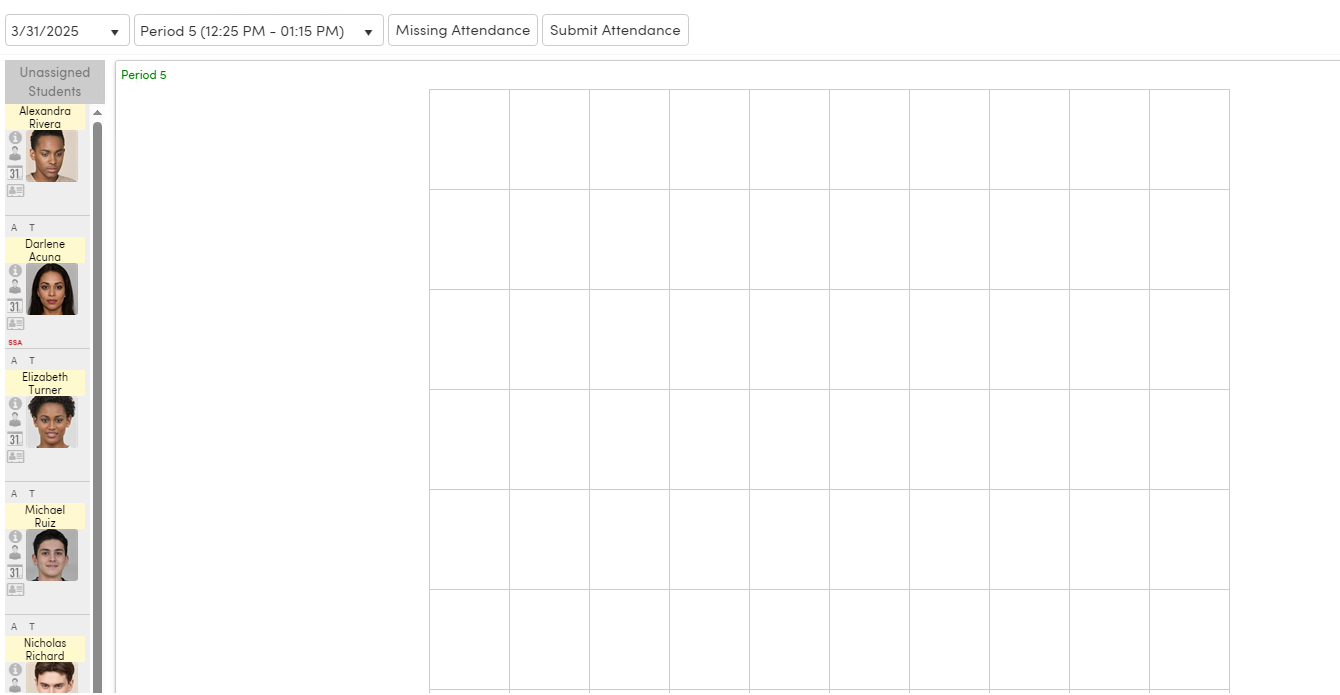Click the Unassigned Students header
The width and height of the screenshot is (1340, 695).
click(x=55, y=82)
